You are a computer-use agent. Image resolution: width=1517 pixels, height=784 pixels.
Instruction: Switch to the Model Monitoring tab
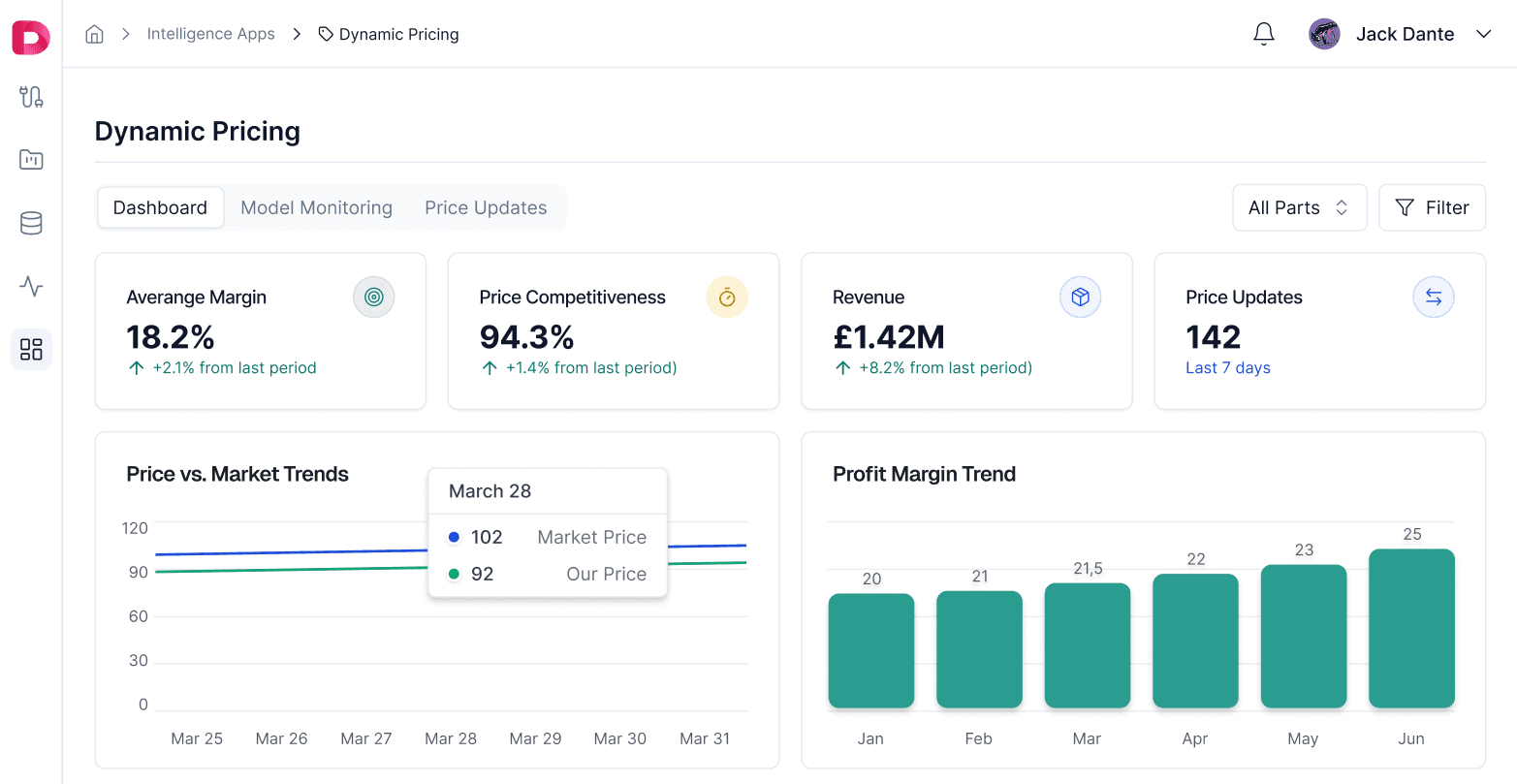coord(316,207)
